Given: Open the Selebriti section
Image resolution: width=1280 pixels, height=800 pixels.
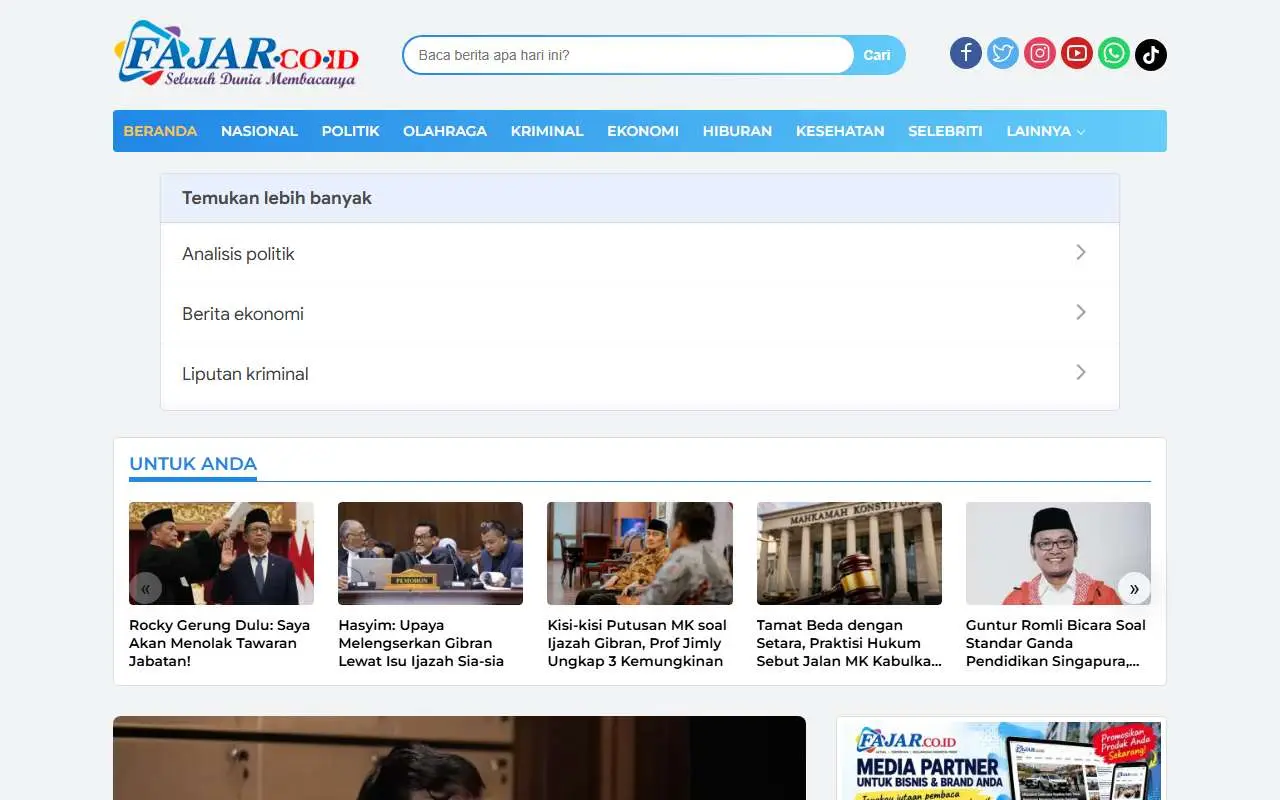Looking at the screenshot, I should click(945, 131).
